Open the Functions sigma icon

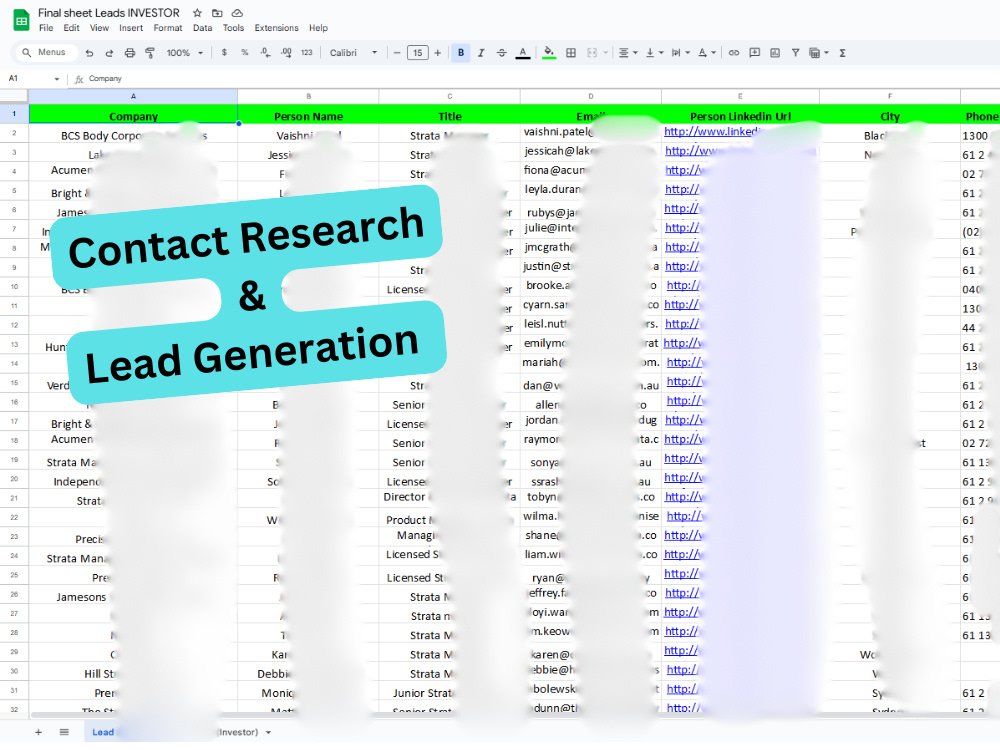point(842,53)
